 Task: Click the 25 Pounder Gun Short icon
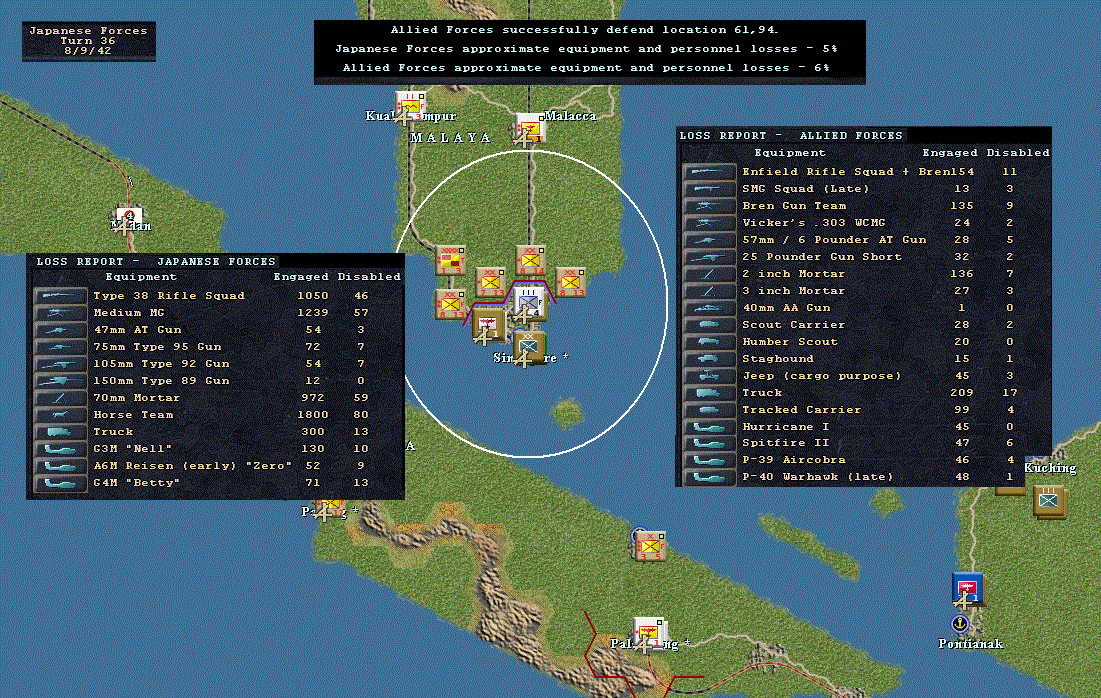(709, 257)
